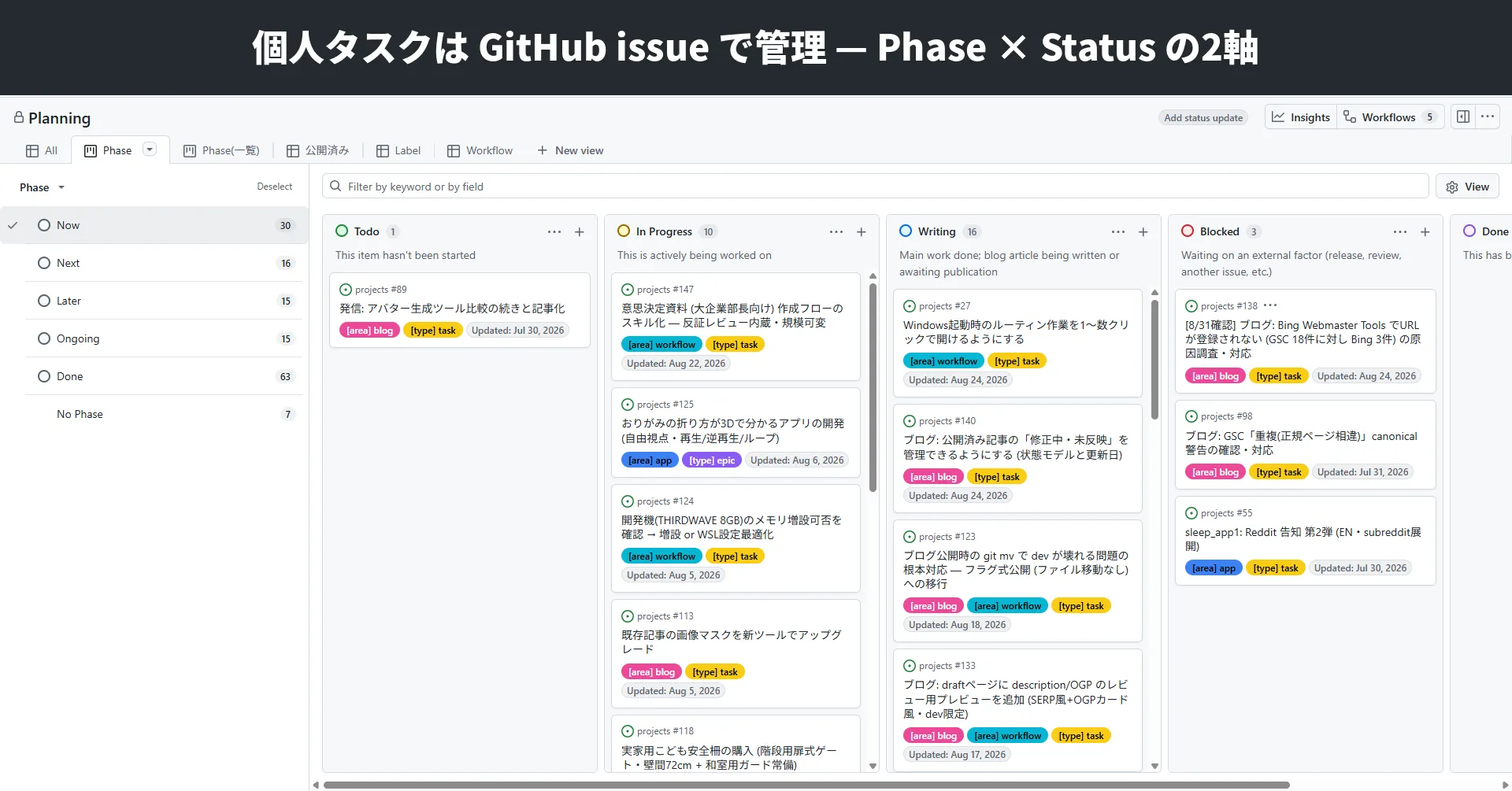
Task: Click open-issue status icon on #123
Action: (x=910, y=537)
